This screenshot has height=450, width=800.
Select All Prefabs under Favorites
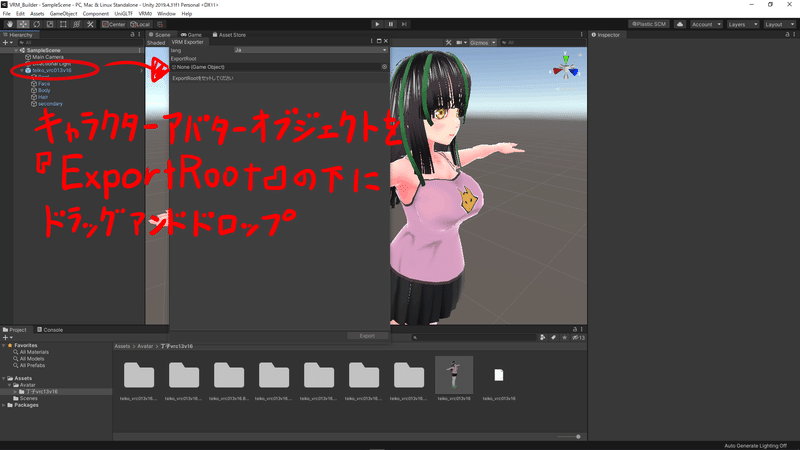(32, 365)
